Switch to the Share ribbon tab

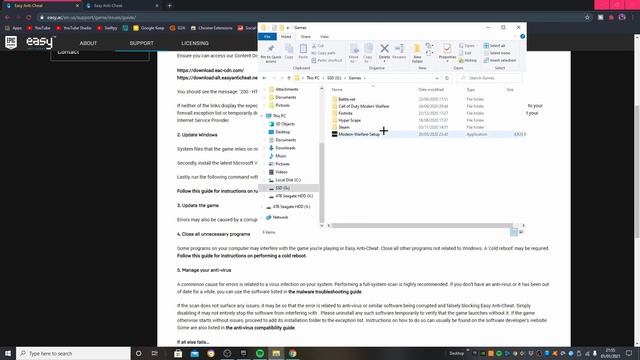coord(306,37)
